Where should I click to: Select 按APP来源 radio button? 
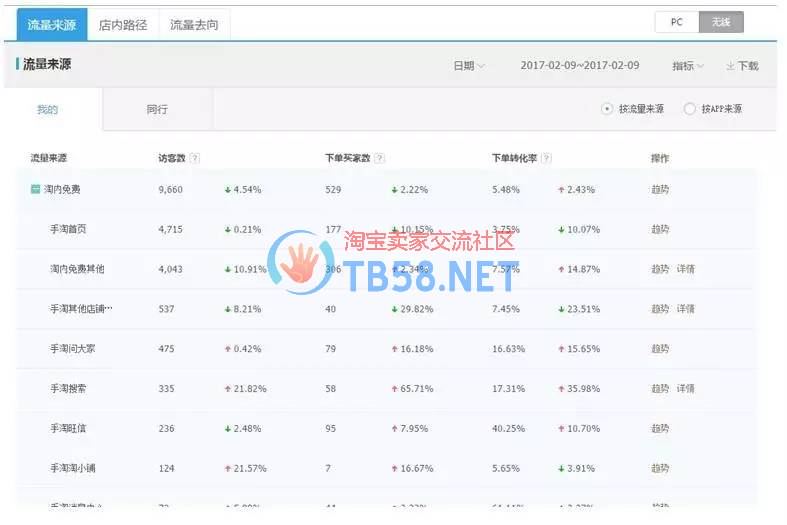click(689, 109)
